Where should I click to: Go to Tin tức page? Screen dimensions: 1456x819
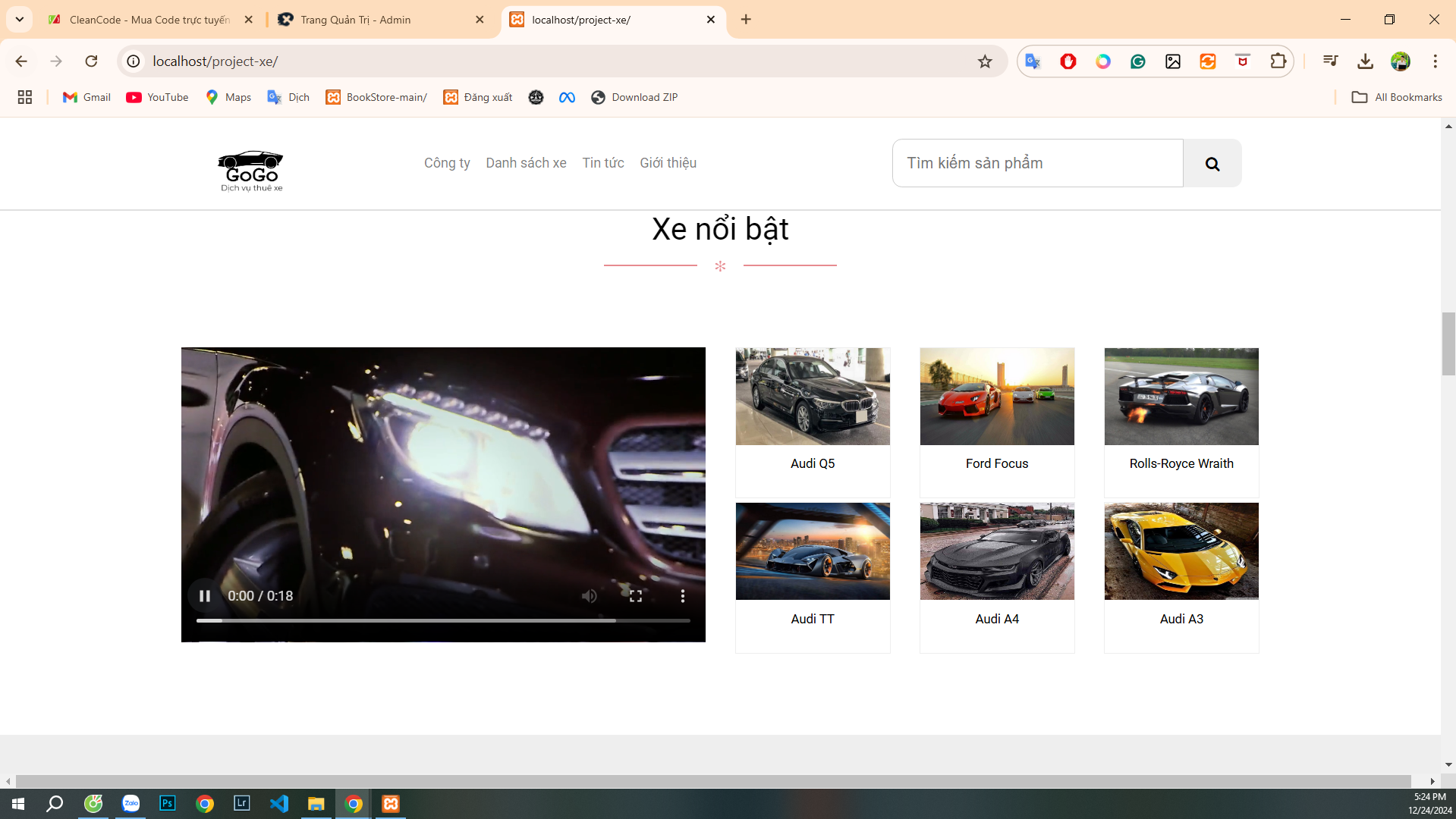coord(603,163)
